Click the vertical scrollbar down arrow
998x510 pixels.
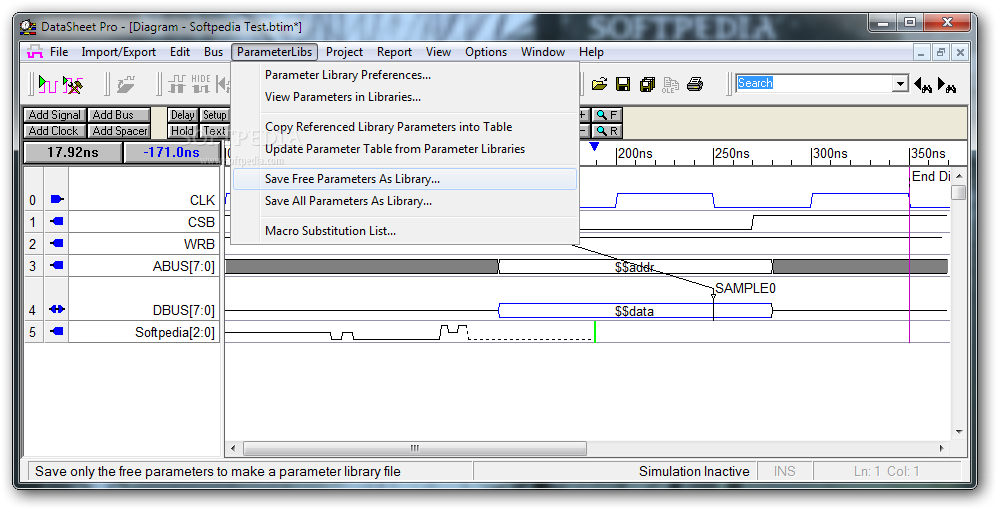pos(959,432)
